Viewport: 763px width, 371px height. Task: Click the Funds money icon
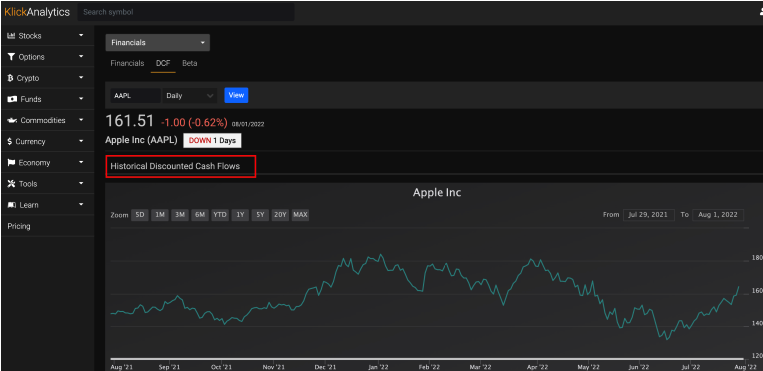12,99
